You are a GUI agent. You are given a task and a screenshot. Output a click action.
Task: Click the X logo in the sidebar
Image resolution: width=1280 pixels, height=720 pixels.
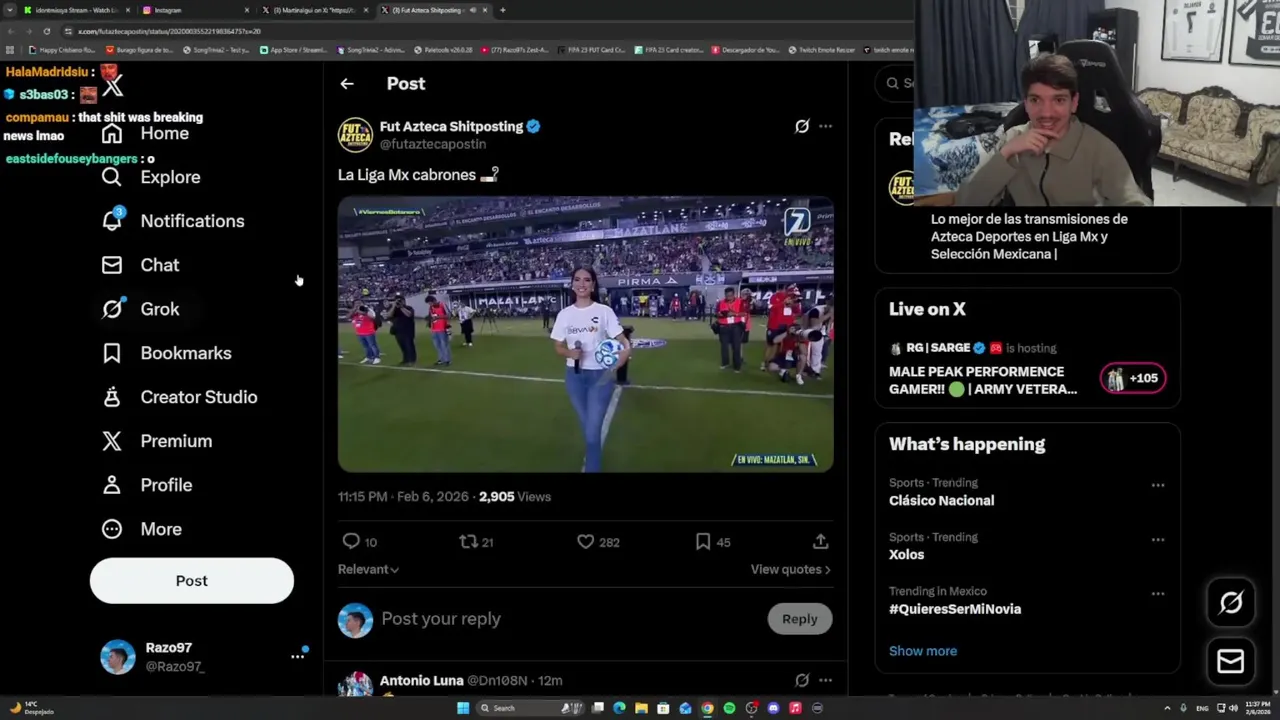click(112, 88)
